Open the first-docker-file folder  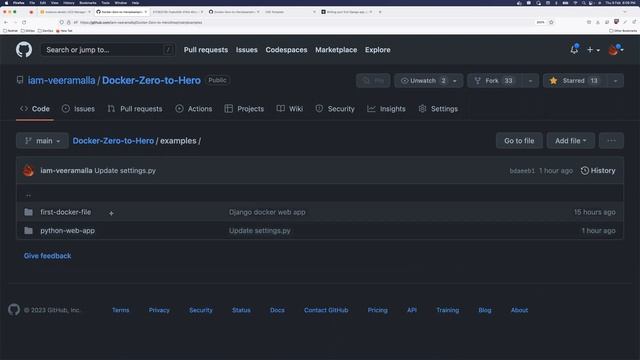click(66, 212)
